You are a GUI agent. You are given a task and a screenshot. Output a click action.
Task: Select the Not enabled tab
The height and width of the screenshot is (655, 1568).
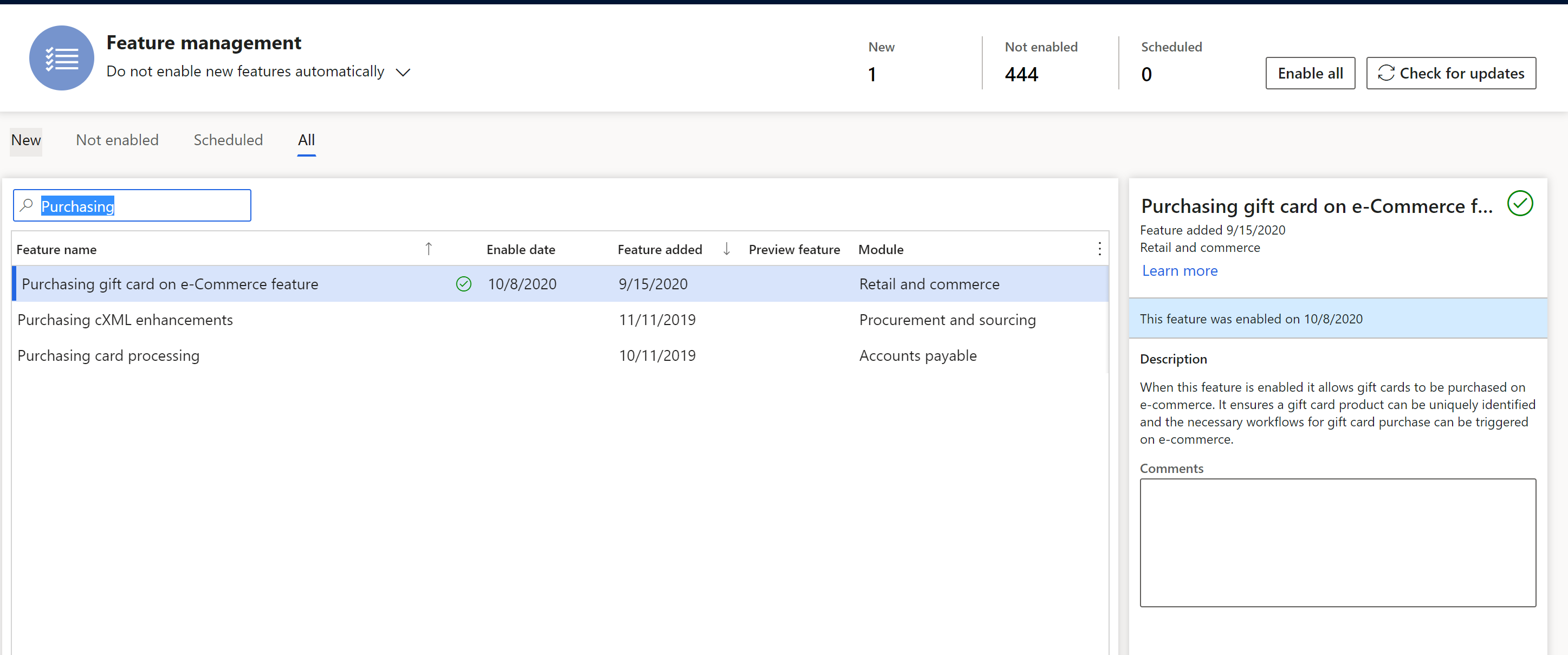pyautogui.click(x=117, y=139)
